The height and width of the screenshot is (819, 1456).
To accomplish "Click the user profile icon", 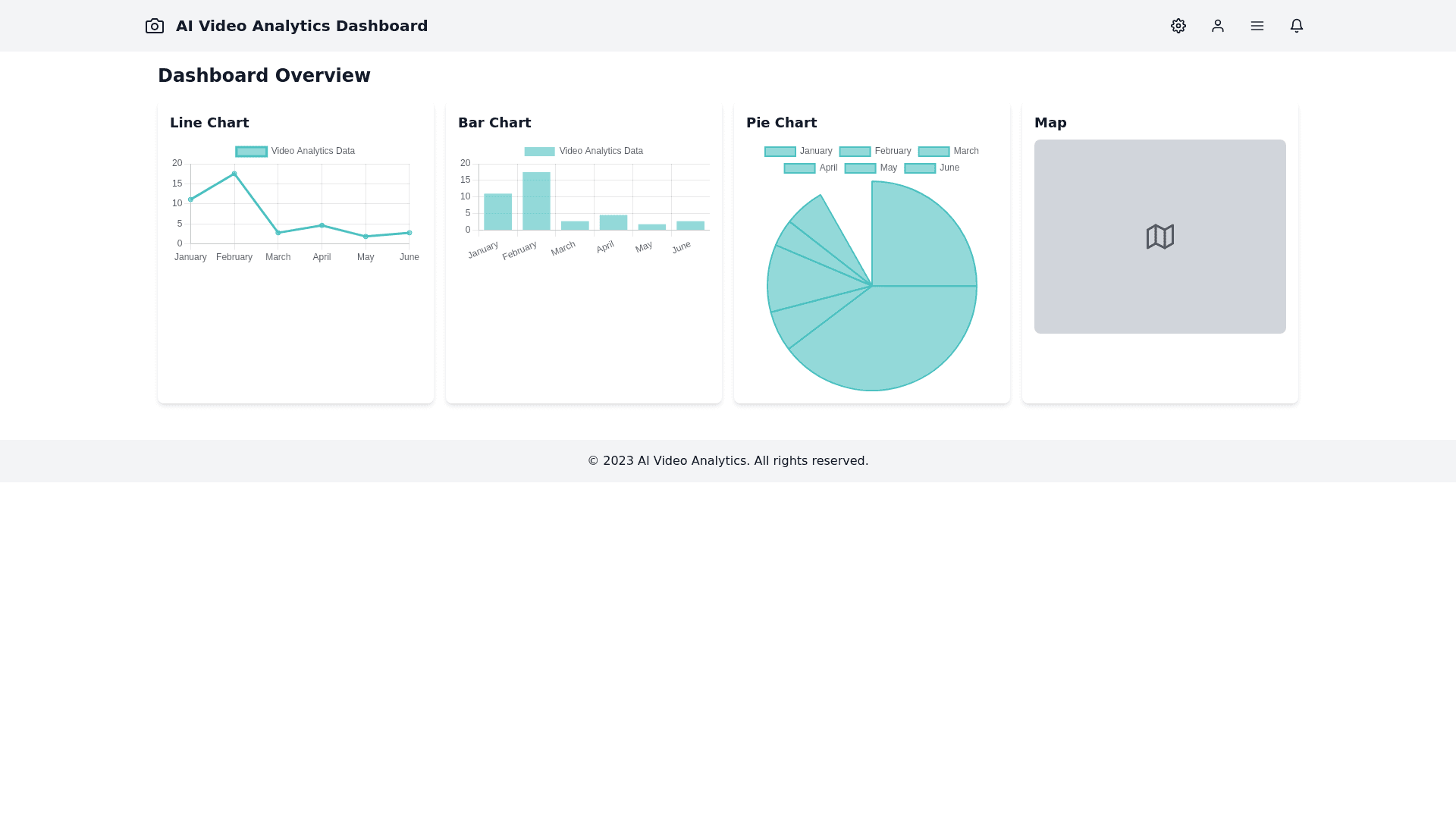I will 1217,26.
